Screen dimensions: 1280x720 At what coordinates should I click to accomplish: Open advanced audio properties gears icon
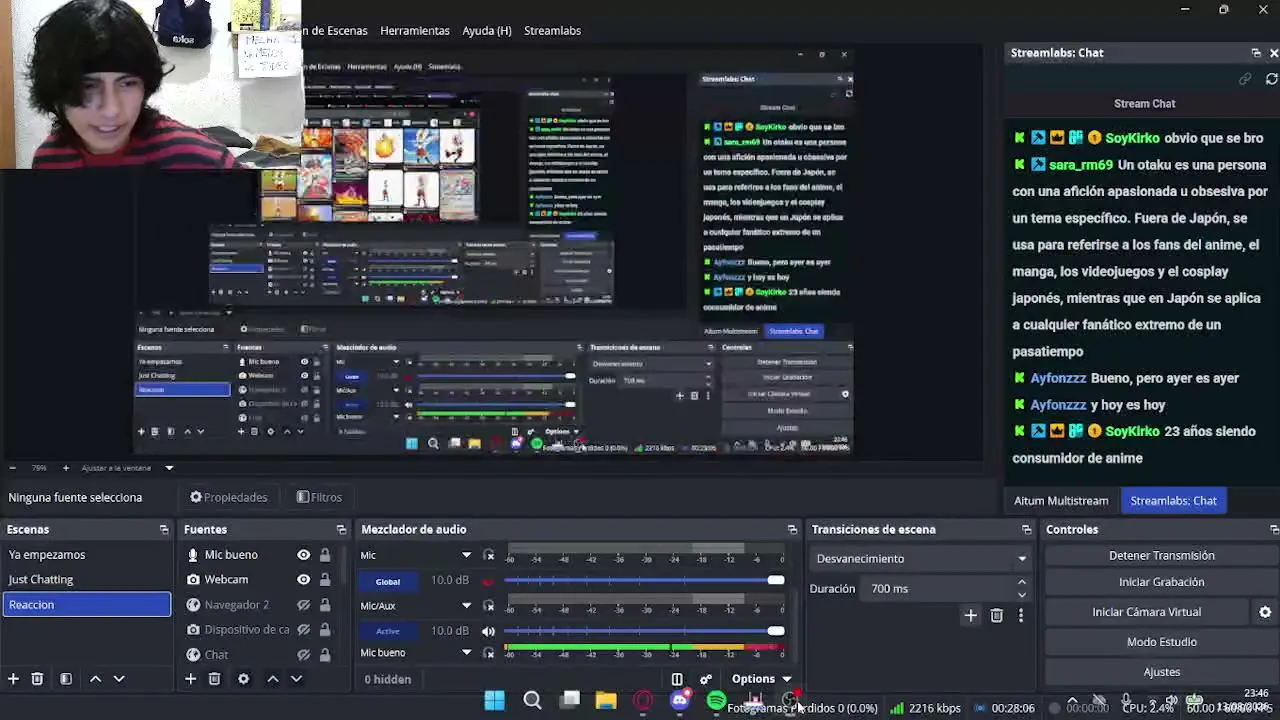click(704, 680)
